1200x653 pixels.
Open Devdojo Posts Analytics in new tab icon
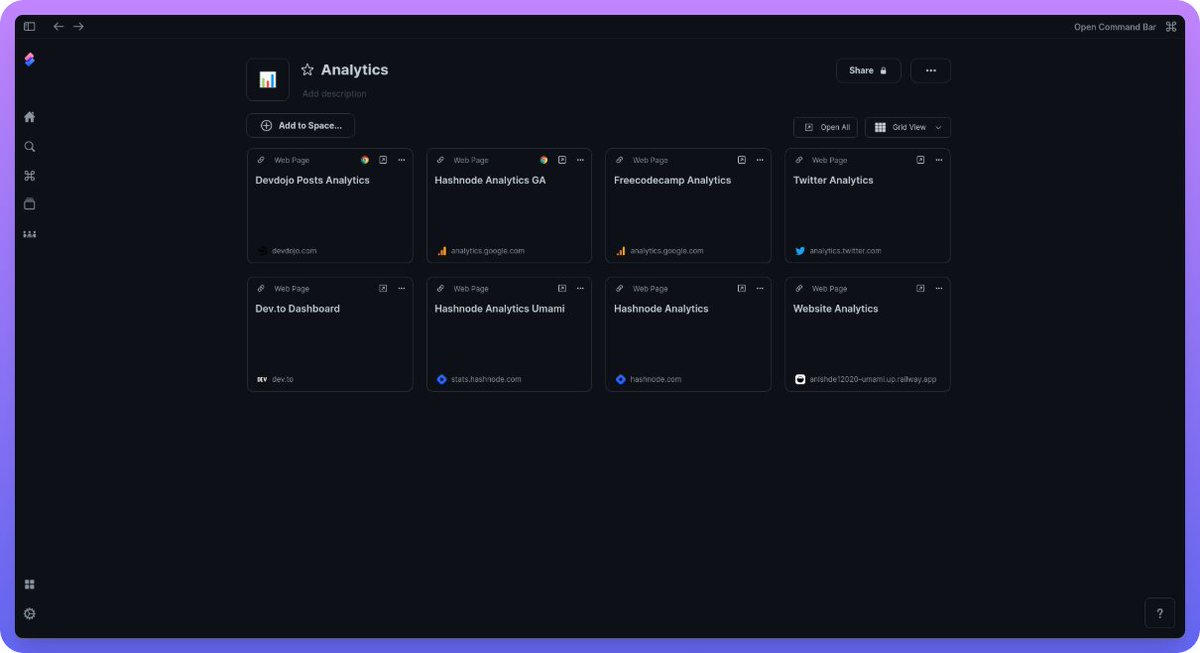coord(383,160)
